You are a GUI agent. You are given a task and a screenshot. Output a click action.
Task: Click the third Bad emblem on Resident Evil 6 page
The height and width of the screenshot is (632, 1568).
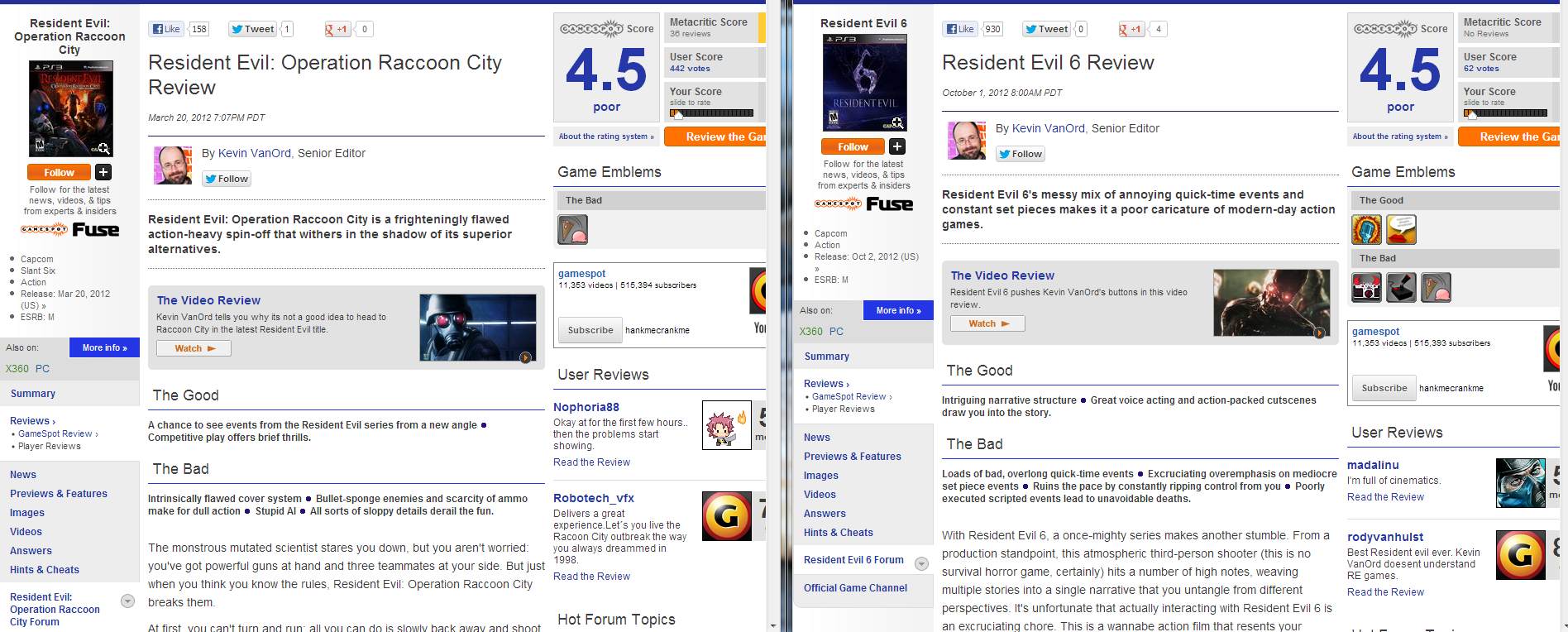1437,287
